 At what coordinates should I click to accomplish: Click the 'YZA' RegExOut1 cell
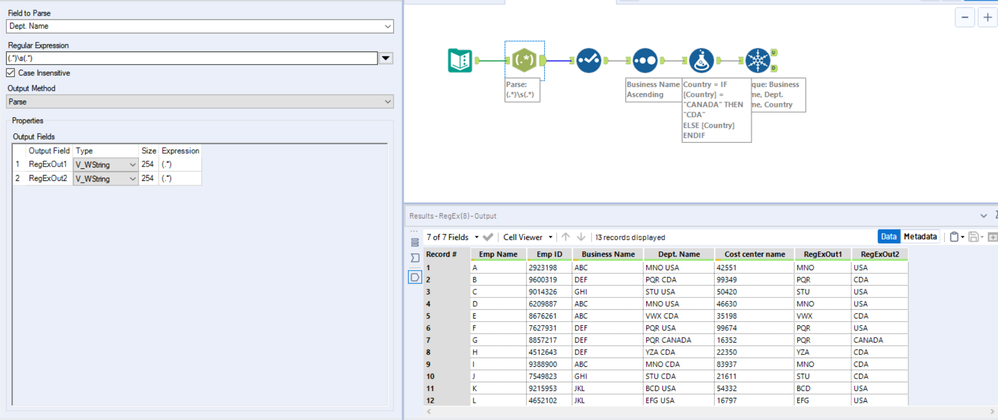823,352
